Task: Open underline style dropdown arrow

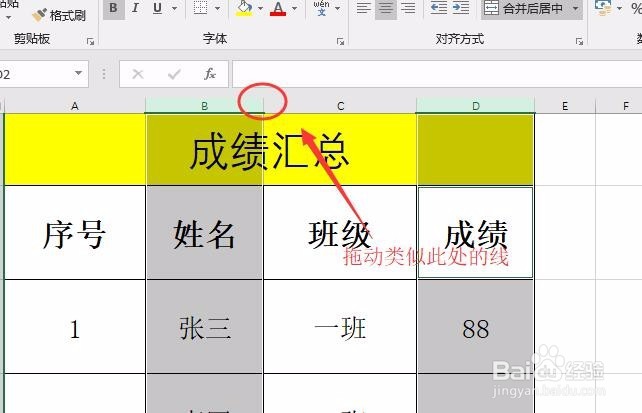Action: coord(175,9)
